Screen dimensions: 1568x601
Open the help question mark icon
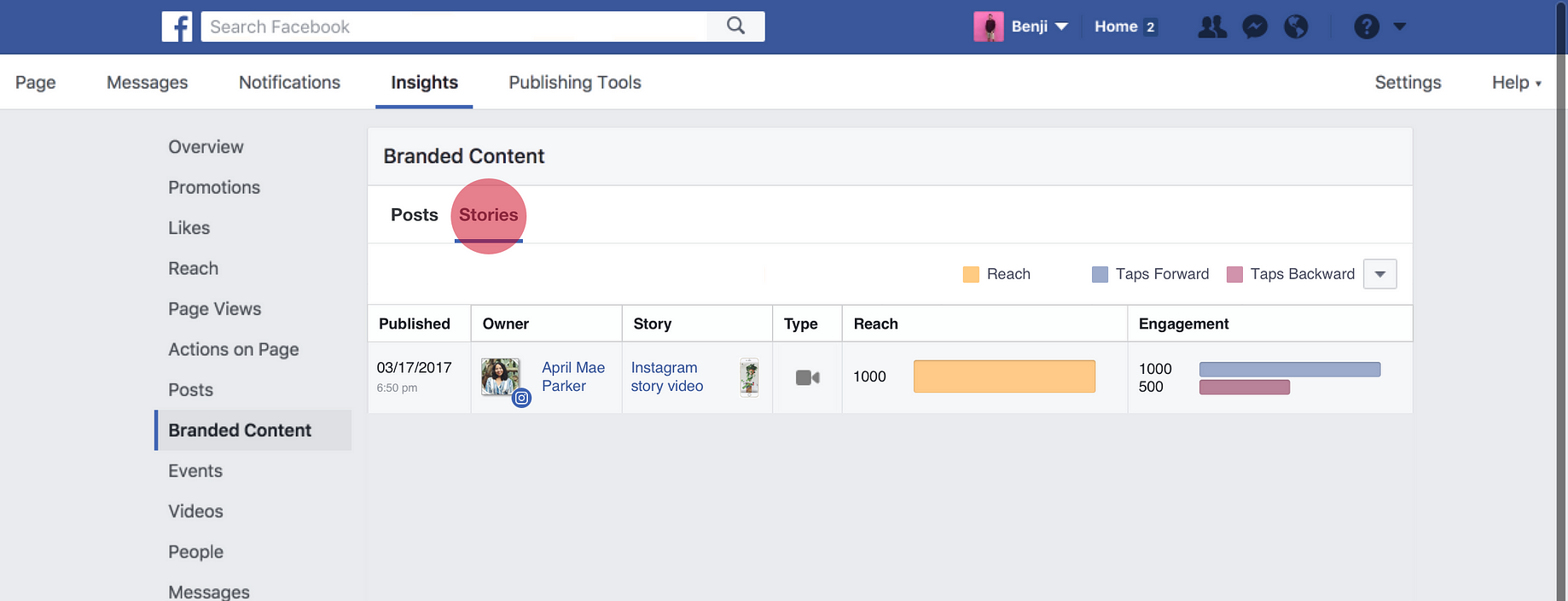coord(1367,26)
